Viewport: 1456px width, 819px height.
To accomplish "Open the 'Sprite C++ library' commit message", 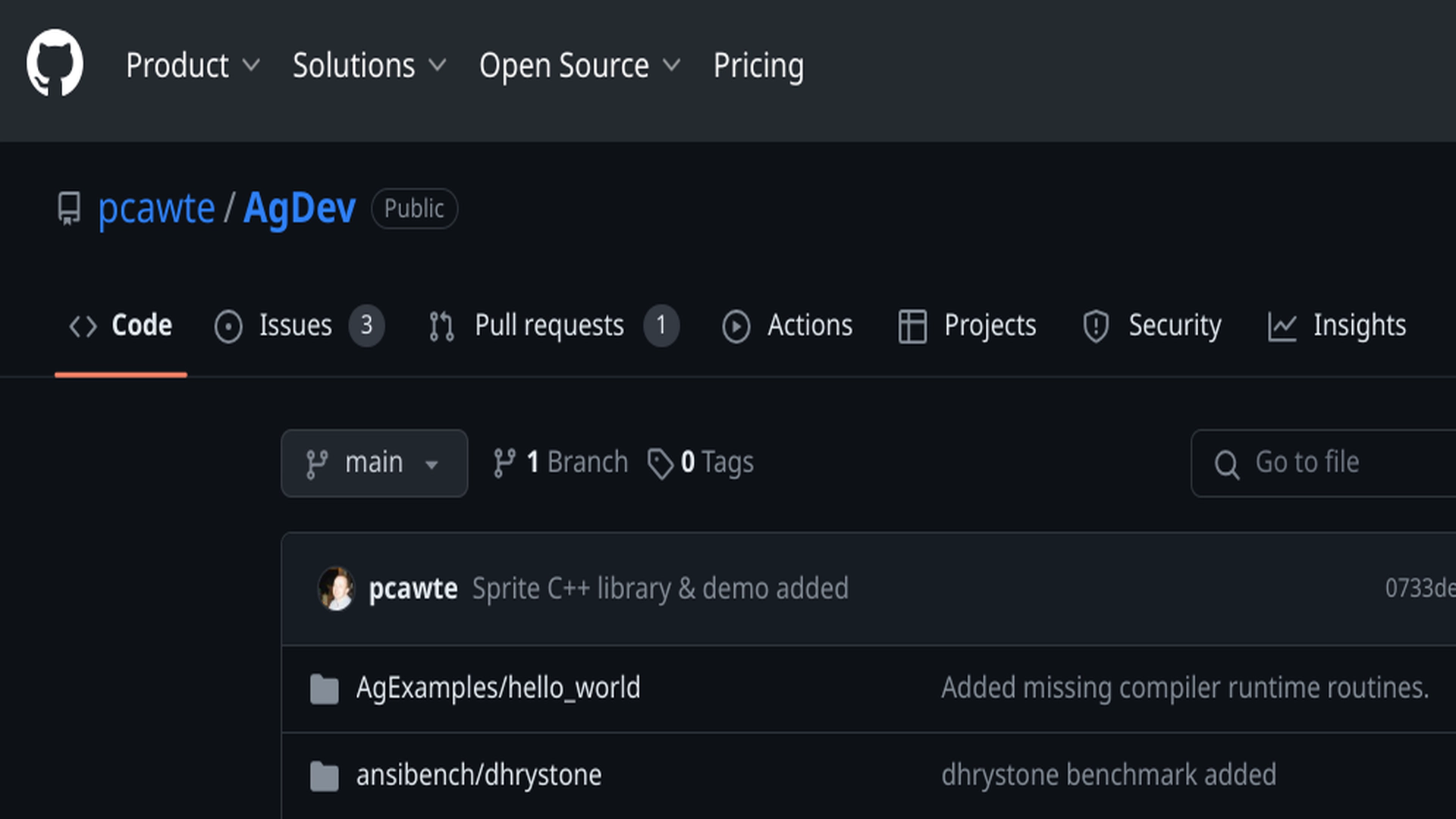I will point(660,588).
